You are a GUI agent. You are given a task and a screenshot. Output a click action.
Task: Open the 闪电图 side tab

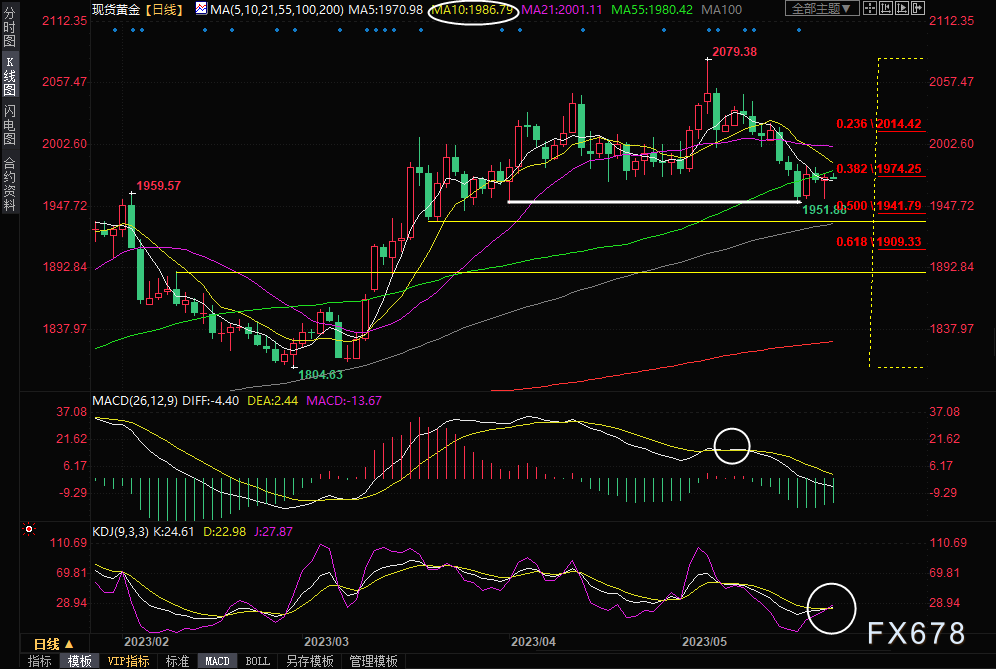pyautogui.click(x=9, y=125)
